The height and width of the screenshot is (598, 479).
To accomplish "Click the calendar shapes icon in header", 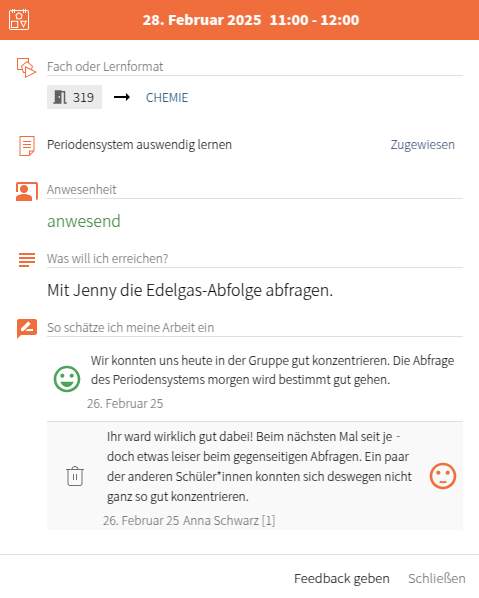I will pos(19,19).
